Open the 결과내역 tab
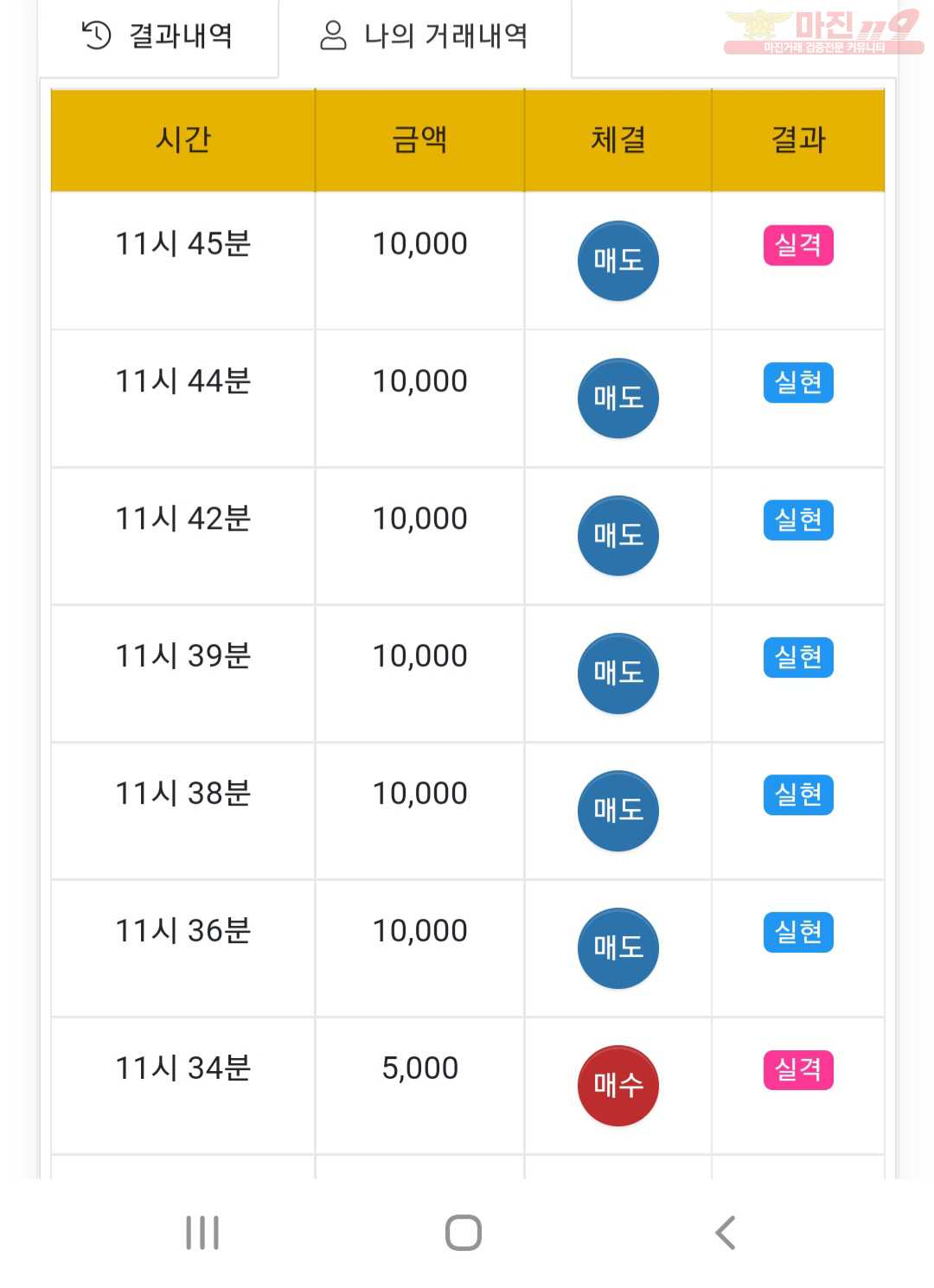Image resolution: width=934 pixels, height=1288 pixels. [157, 36]
